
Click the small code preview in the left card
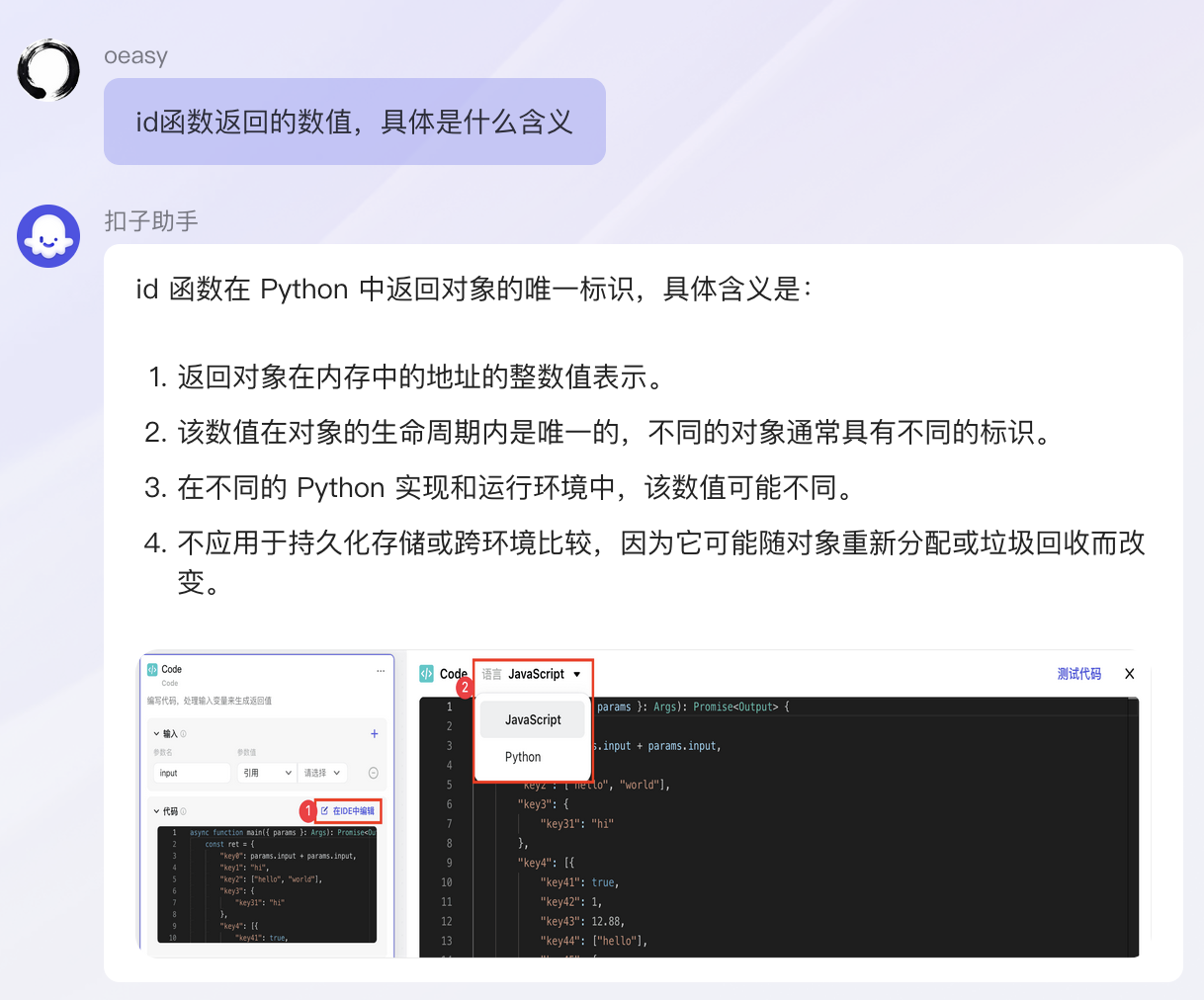[x=267, y=884]
